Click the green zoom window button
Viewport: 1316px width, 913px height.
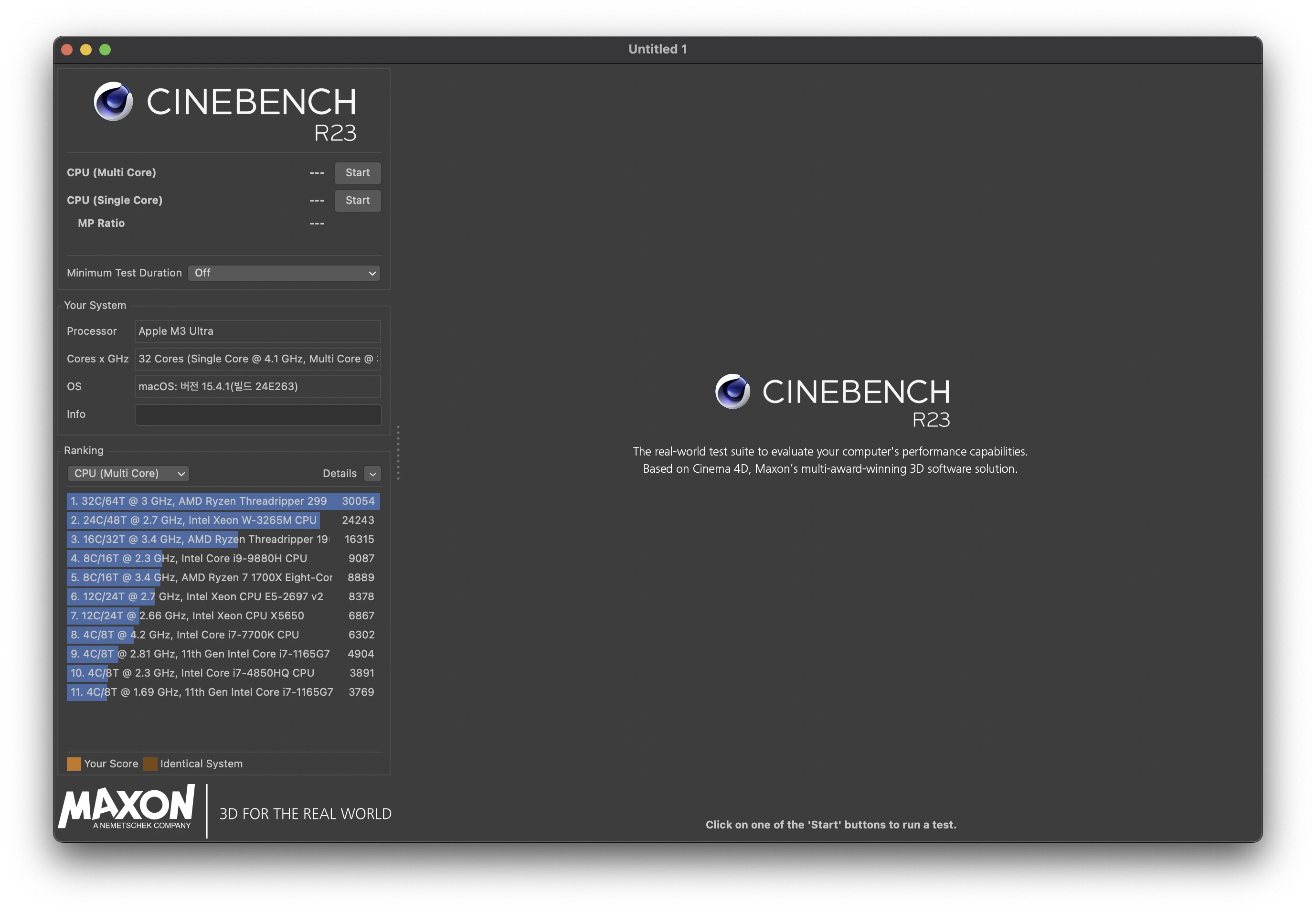(105, 50)
